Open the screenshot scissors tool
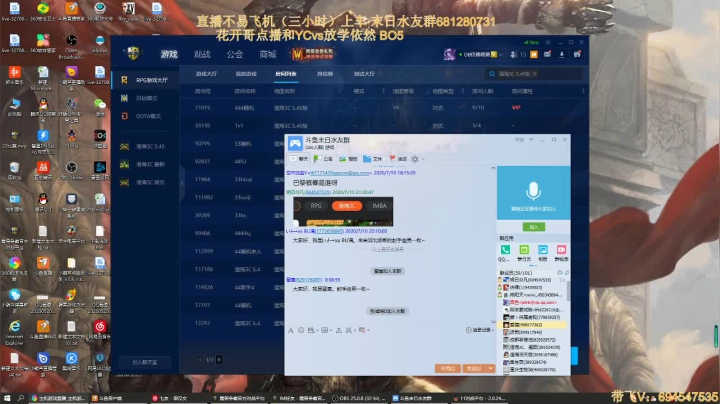Image resolution: width=720 pixels, height=404 pixels. click(x=349, y=330)
